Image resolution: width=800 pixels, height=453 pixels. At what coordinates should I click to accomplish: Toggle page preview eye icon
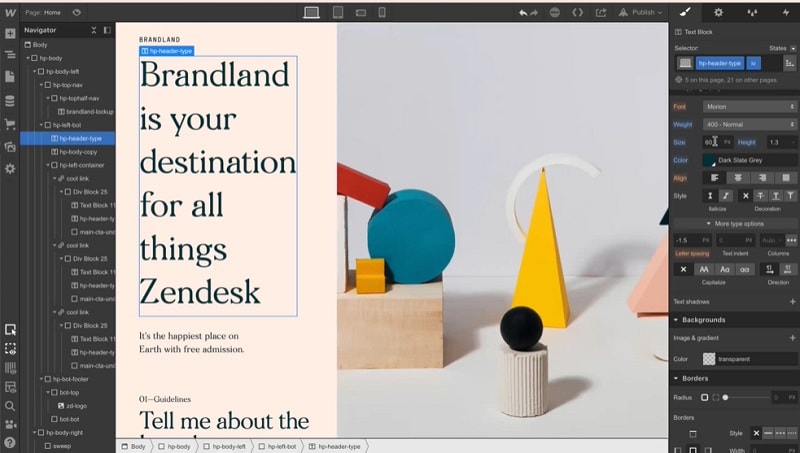pos(77,12)
